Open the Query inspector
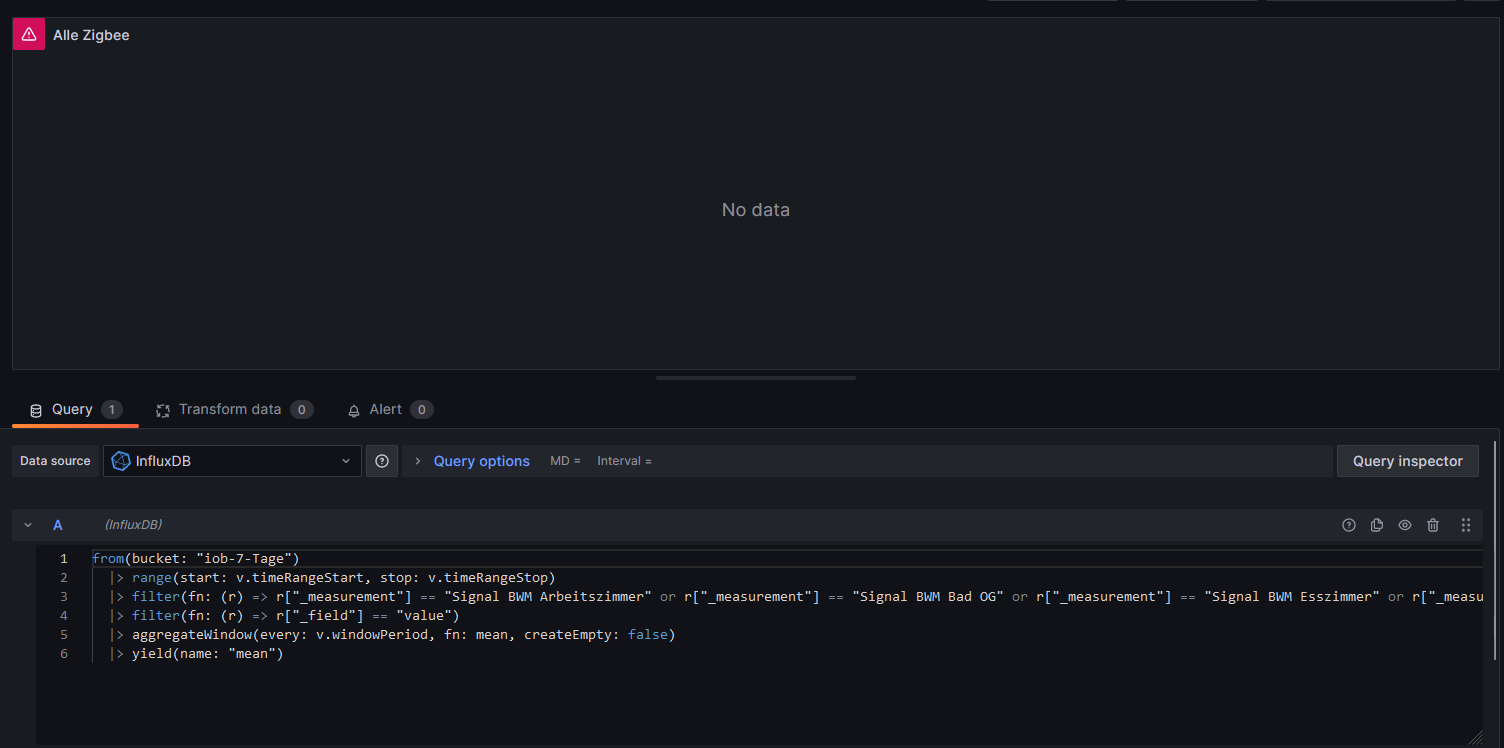This screenshot has height=748, width=1504. (x=1407, y=461)
